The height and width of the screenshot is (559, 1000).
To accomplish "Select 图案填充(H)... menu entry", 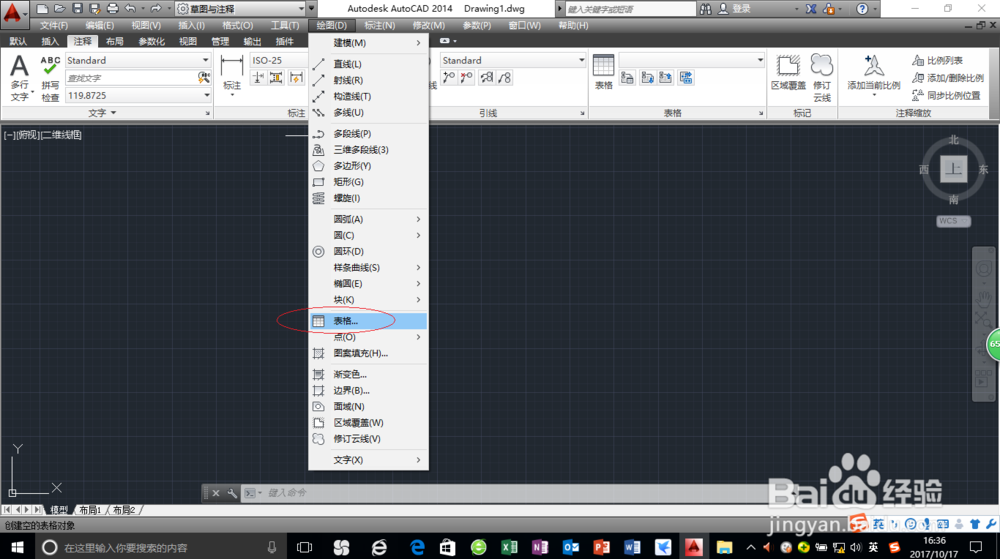I will pyautogui.click(x=368, y=353).
